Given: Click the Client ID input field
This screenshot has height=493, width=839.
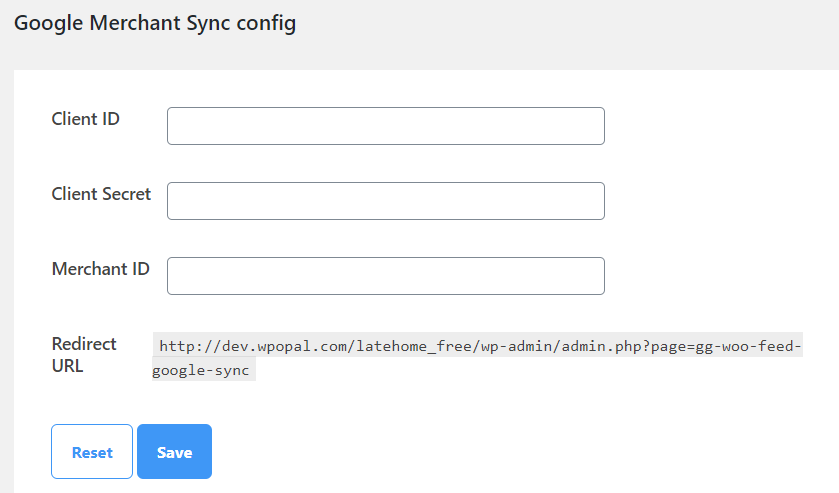Looking at the screenshot, I should pos(386,126).
